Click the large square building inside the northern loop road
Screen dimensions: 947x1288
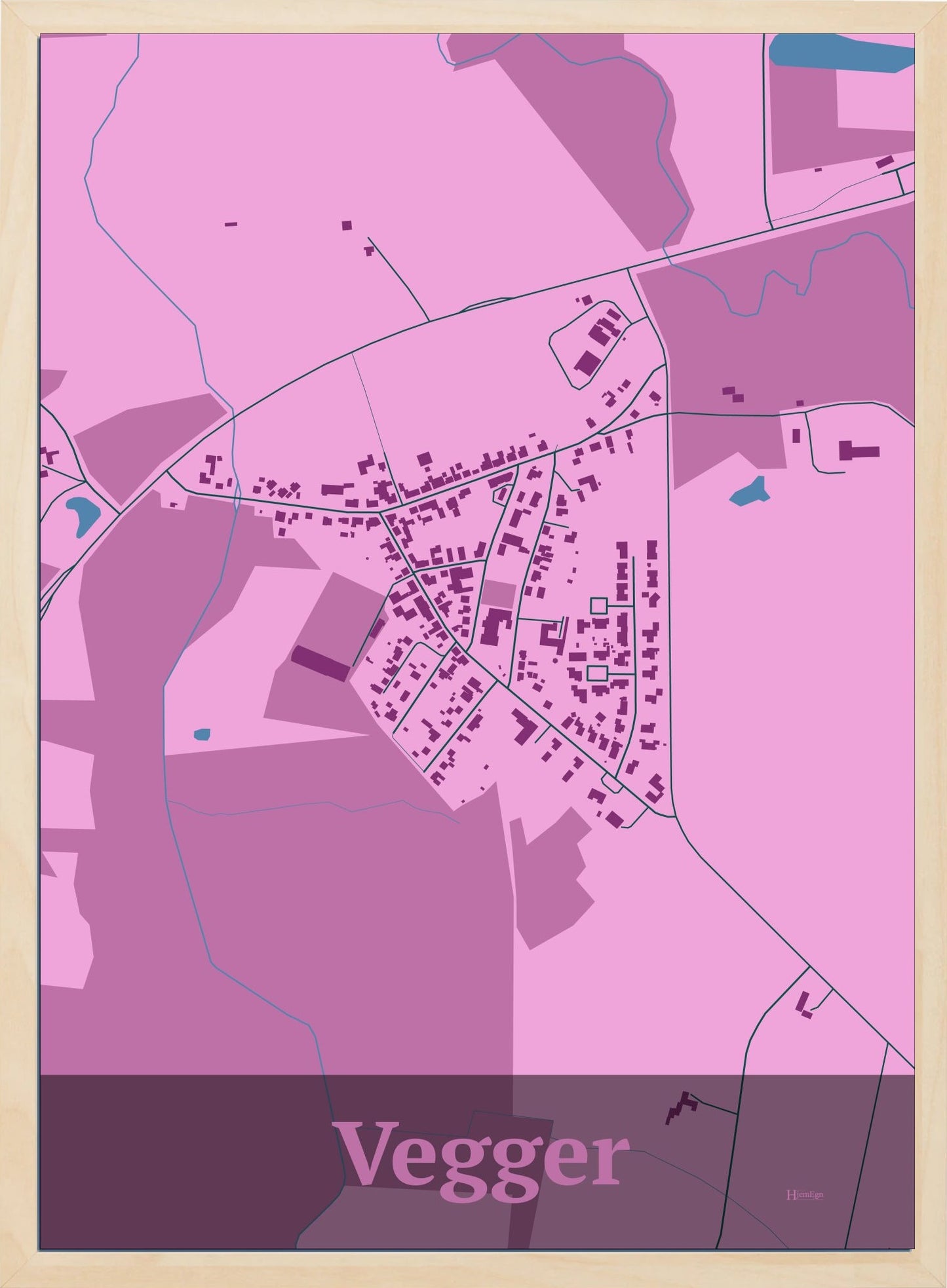click(587, 362)
